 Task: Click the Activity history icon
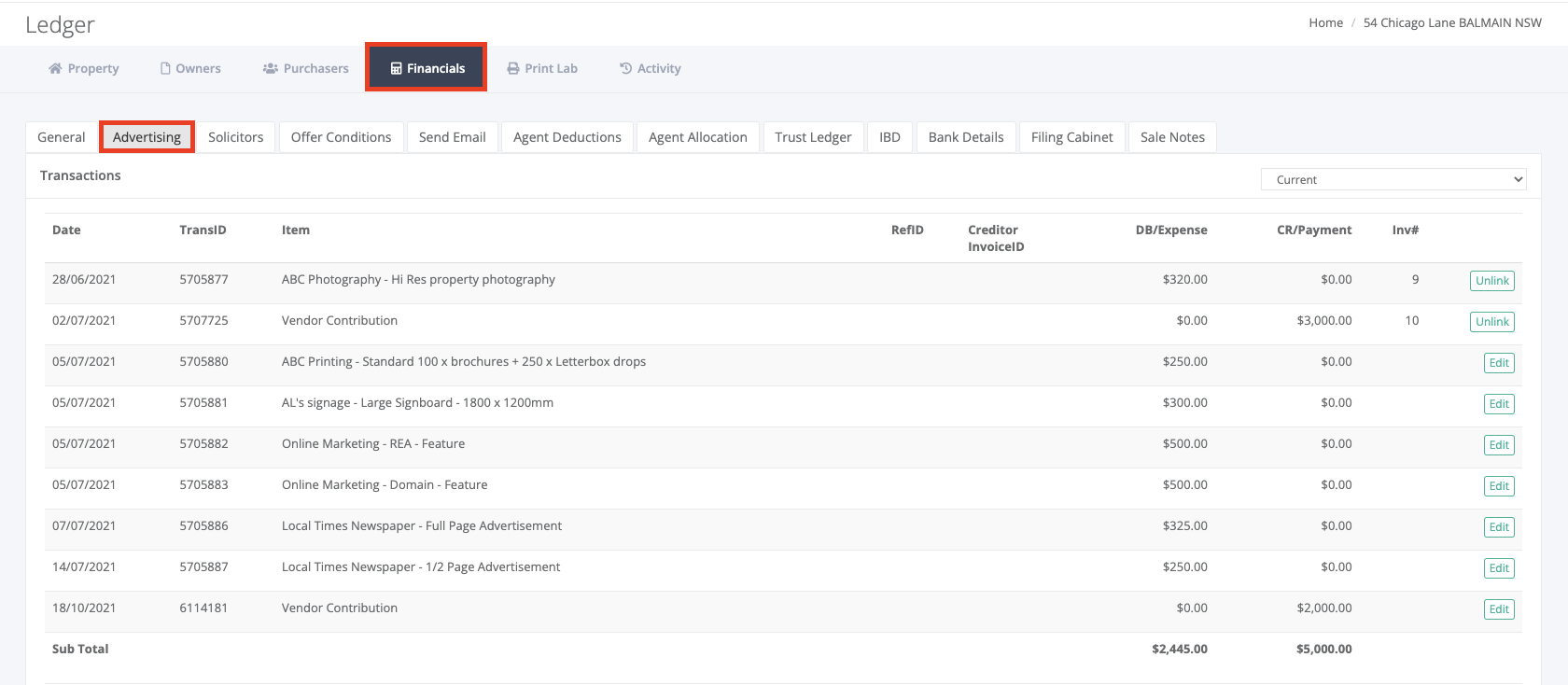[x=626, y=68]
